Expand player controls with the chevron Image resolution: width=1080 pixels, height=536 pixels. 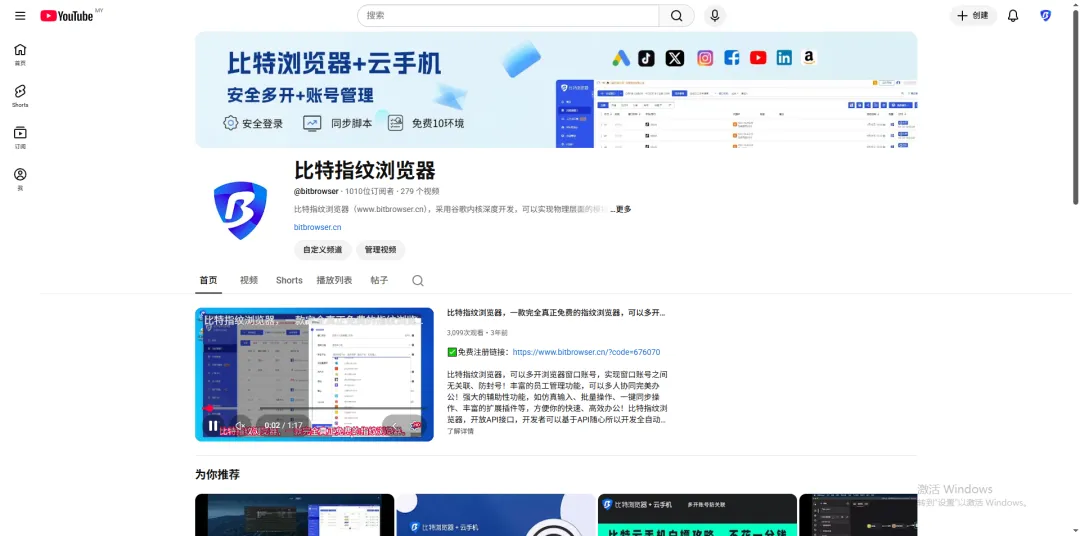(x=393, y=426)
